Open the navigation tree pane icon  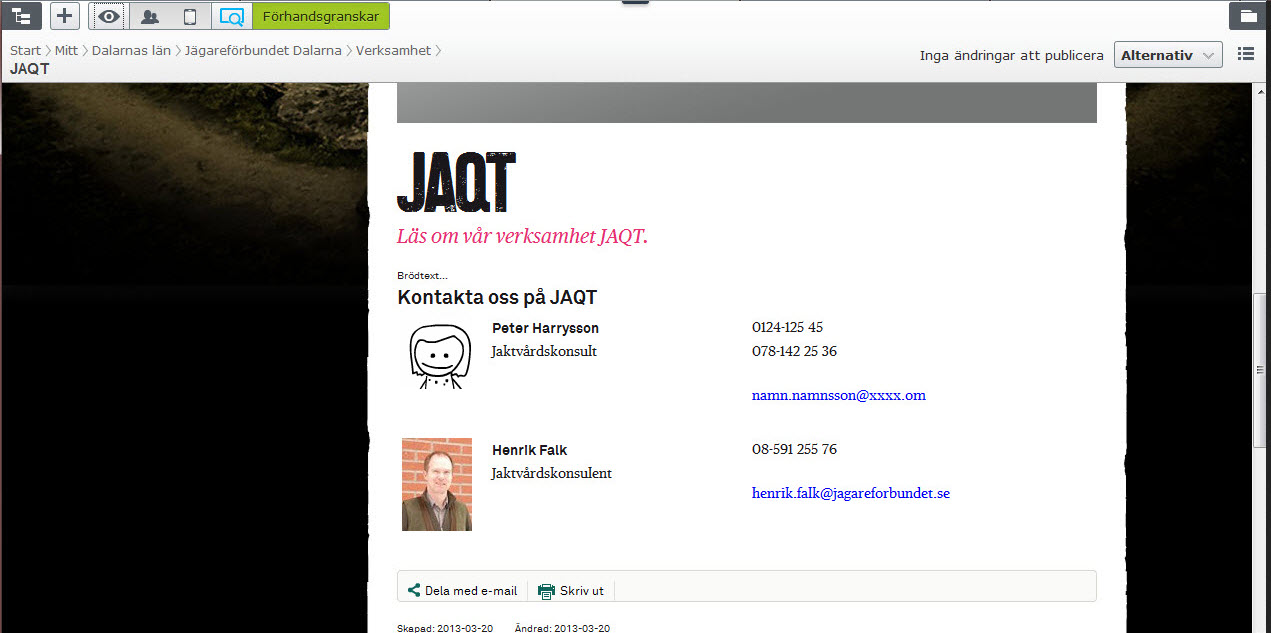22,16
